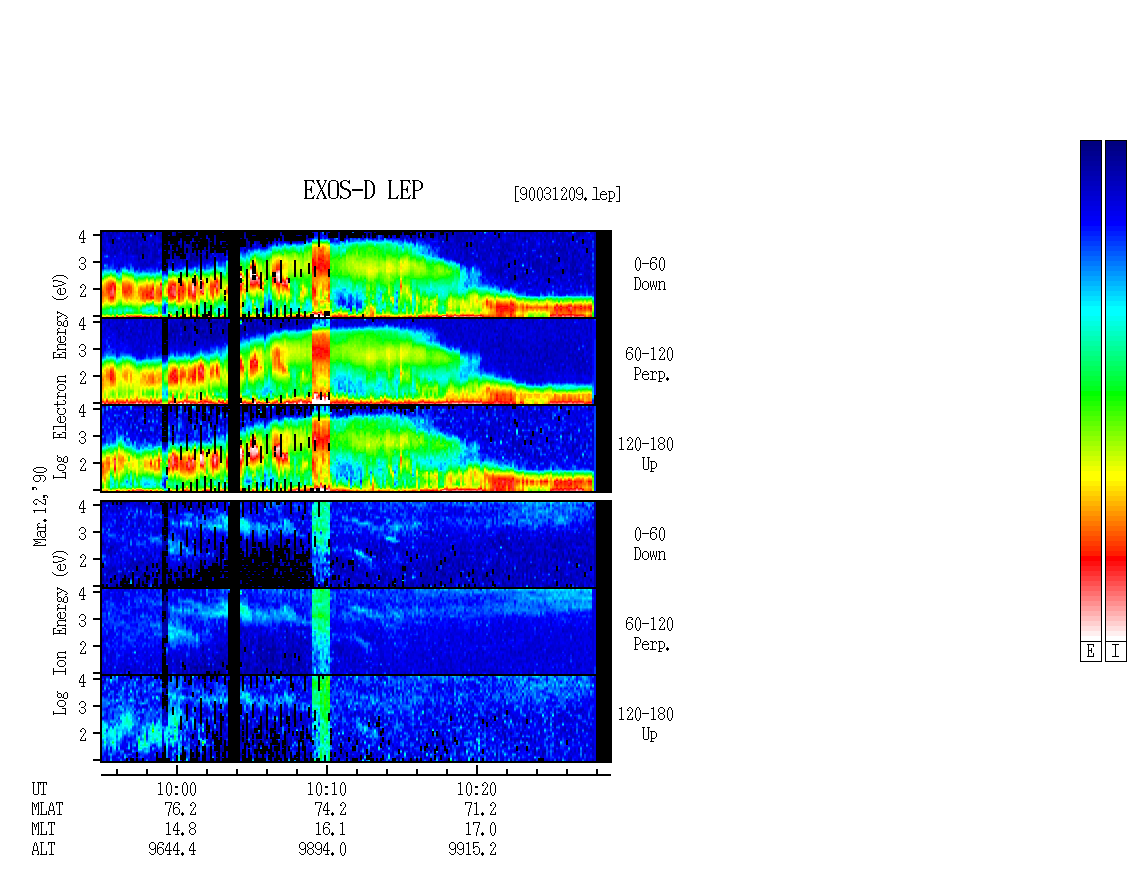Screen dimensions: 1130x875
Task: Click the MLT row label
Action: (x=43, y=830)
